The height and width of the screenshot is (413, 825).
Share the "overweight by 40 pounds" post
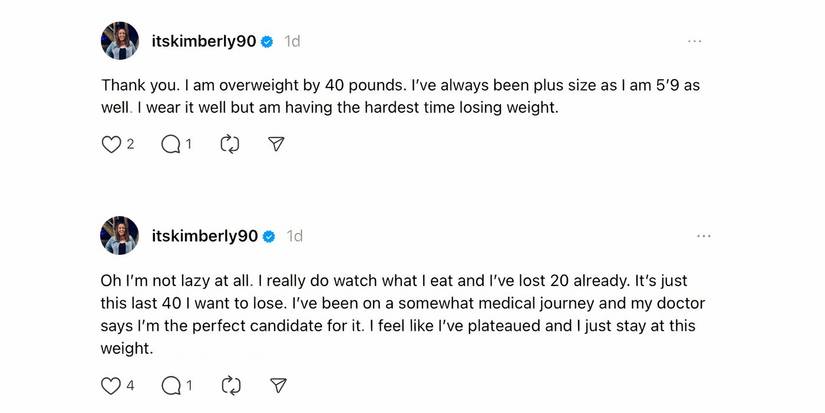277,145
